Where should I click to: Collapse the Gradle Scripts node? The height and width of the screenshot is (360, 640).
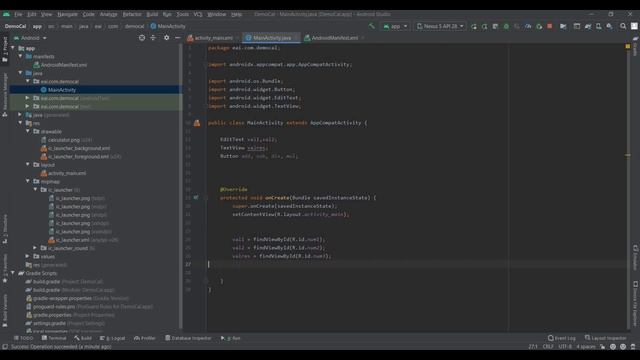point(13,273)
